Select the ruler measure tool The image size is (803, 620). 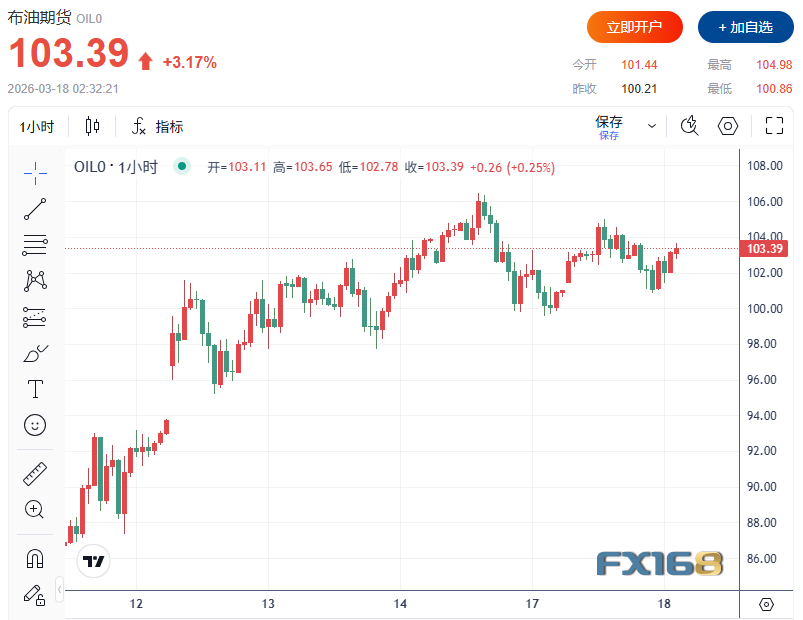(x=35, y=473)
